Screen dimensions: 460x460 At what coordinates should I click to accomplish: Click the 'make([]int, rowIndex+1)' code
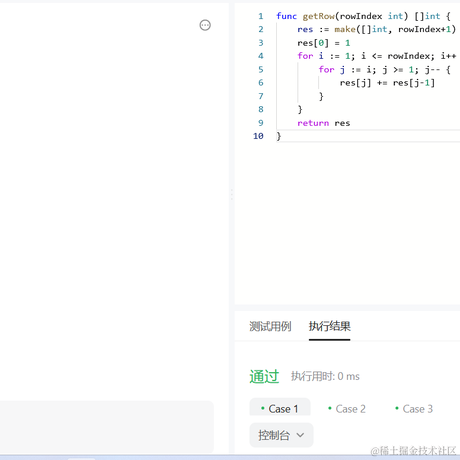tap(395, 29)
